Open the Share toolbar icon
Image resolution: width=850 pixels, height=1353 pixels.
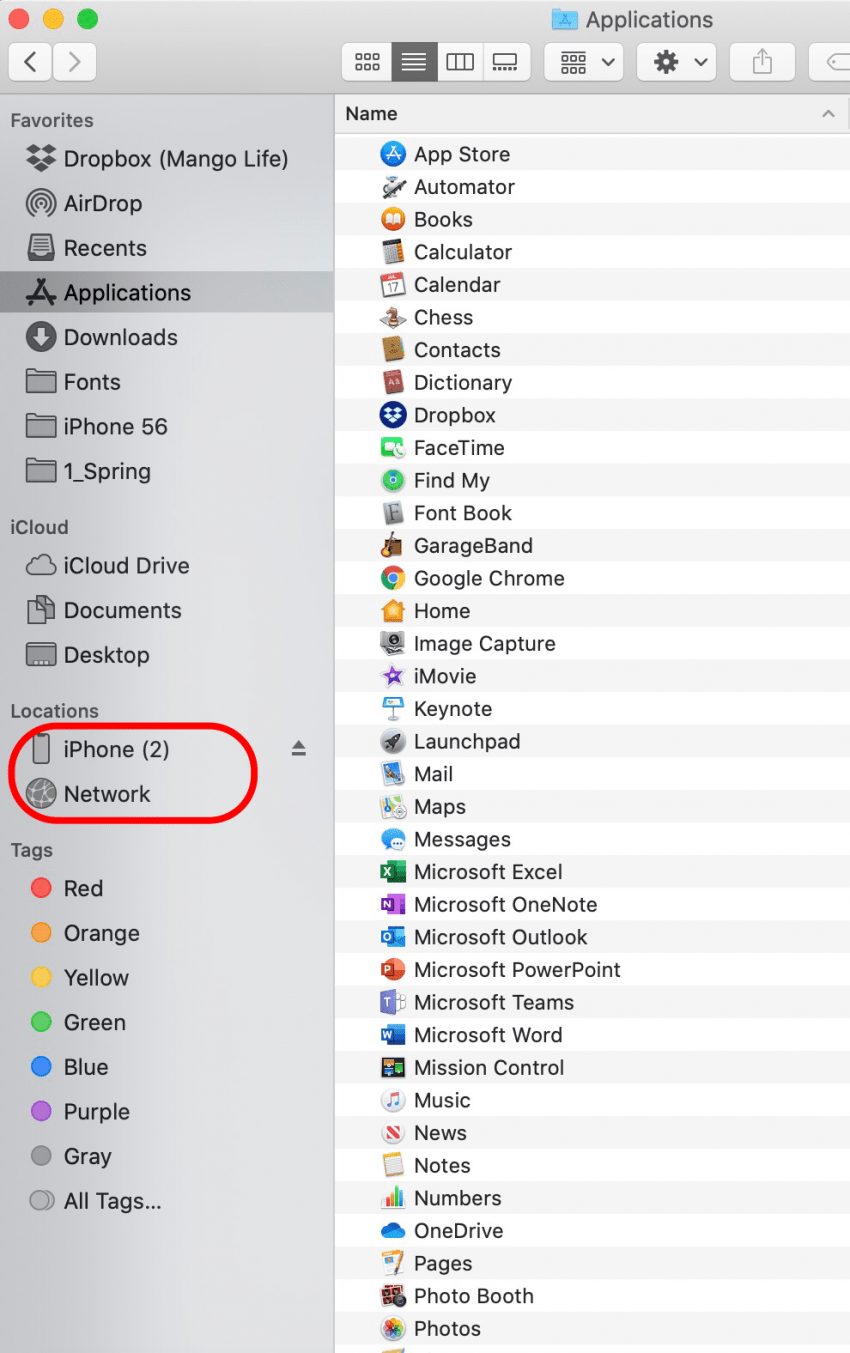(x=762, y=62)
